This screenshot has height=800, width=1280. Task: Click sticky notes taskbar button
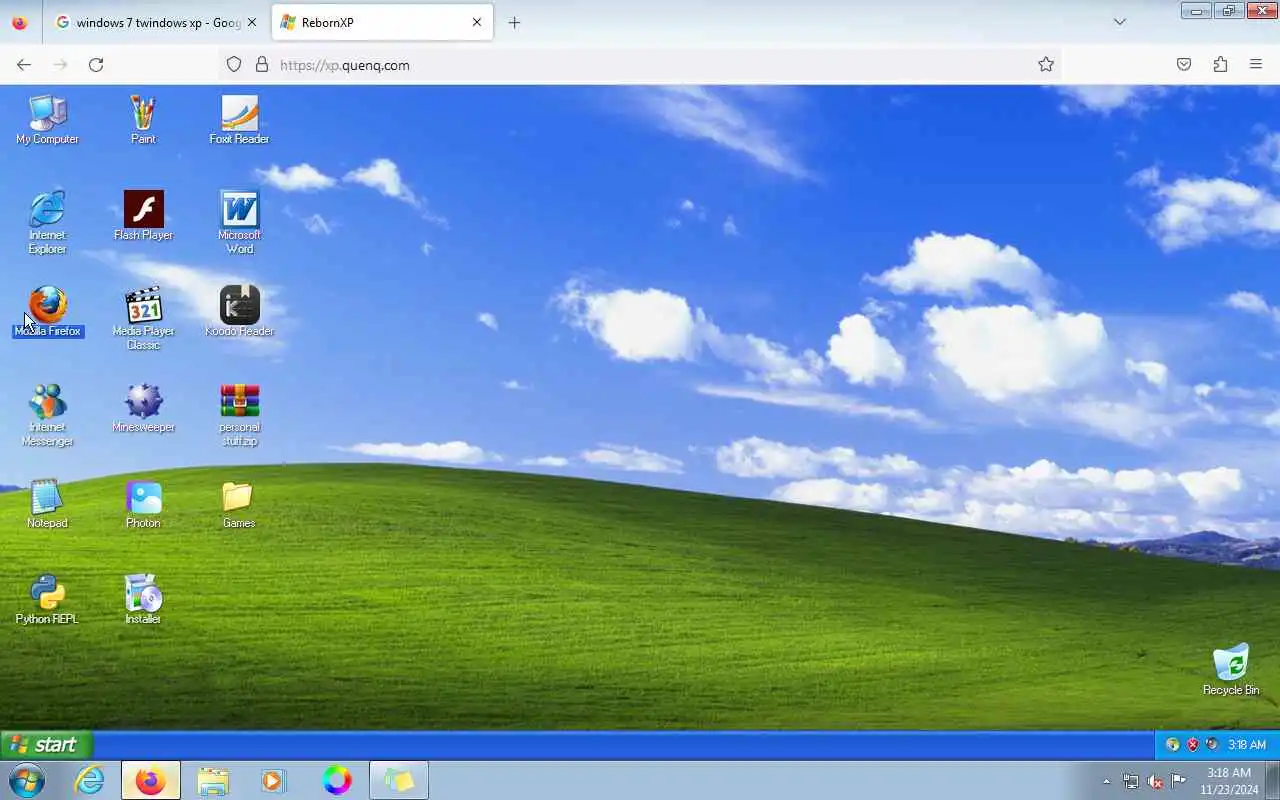click(399, 780)
